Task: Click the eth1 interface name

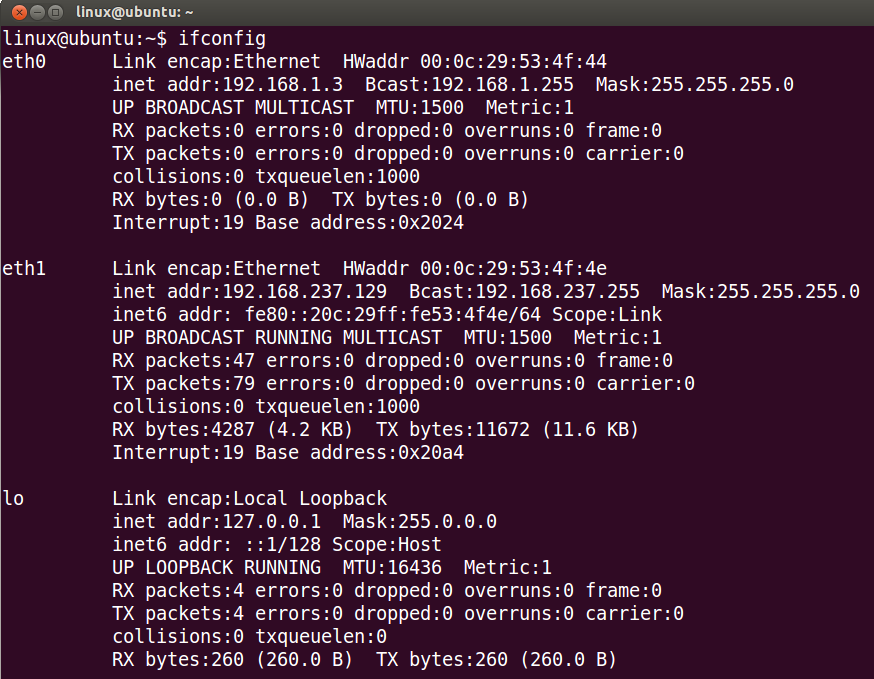Action: [24, 269]
